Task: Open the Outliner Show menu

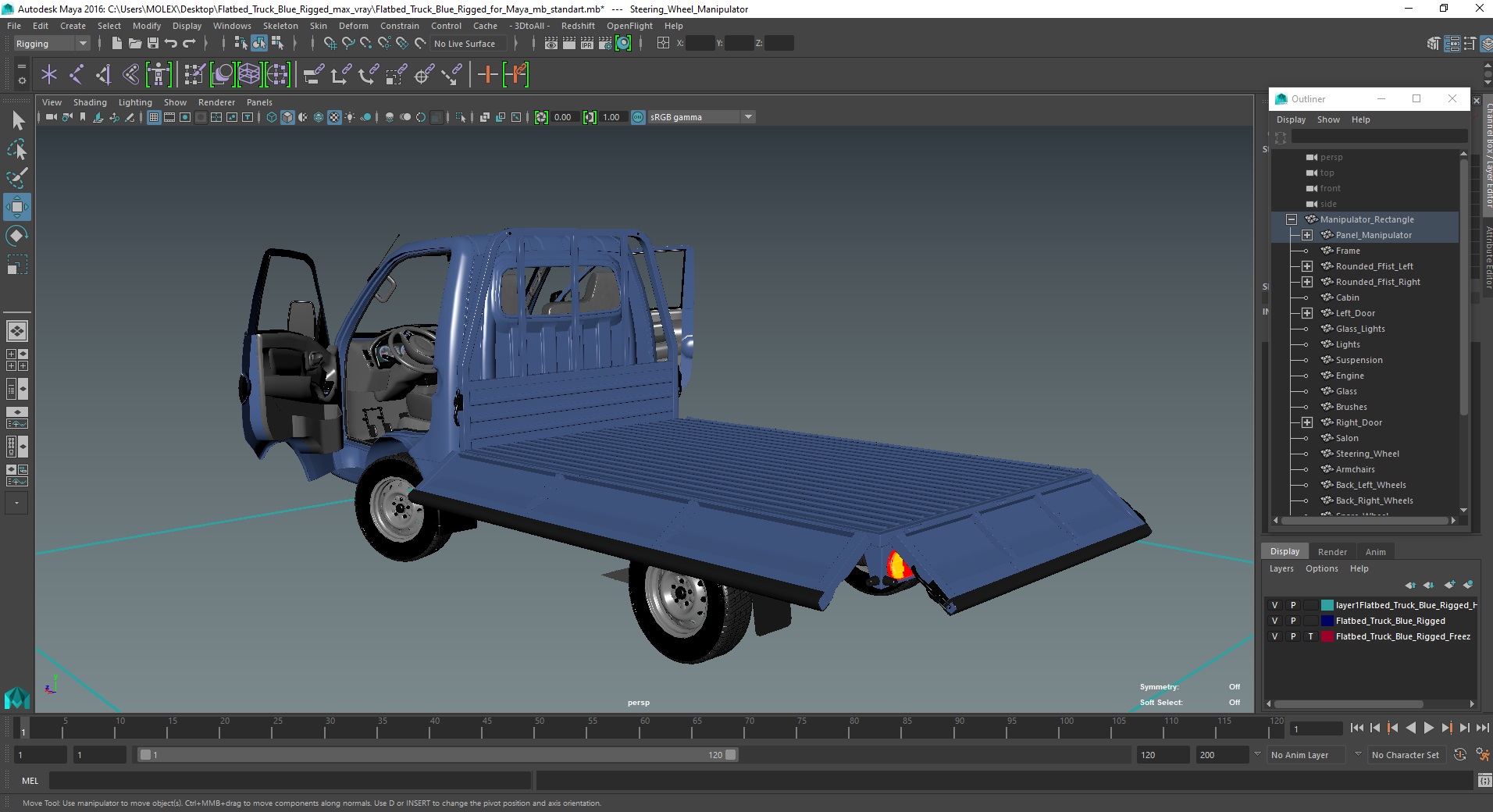Action: (1328, 119)
